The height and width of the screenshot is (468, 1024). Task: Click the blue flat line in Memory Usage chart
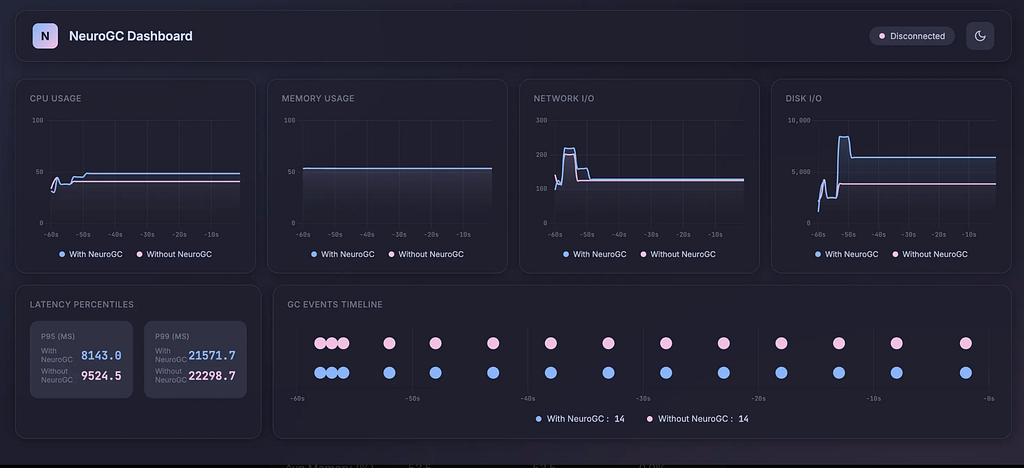click(397, 168)
